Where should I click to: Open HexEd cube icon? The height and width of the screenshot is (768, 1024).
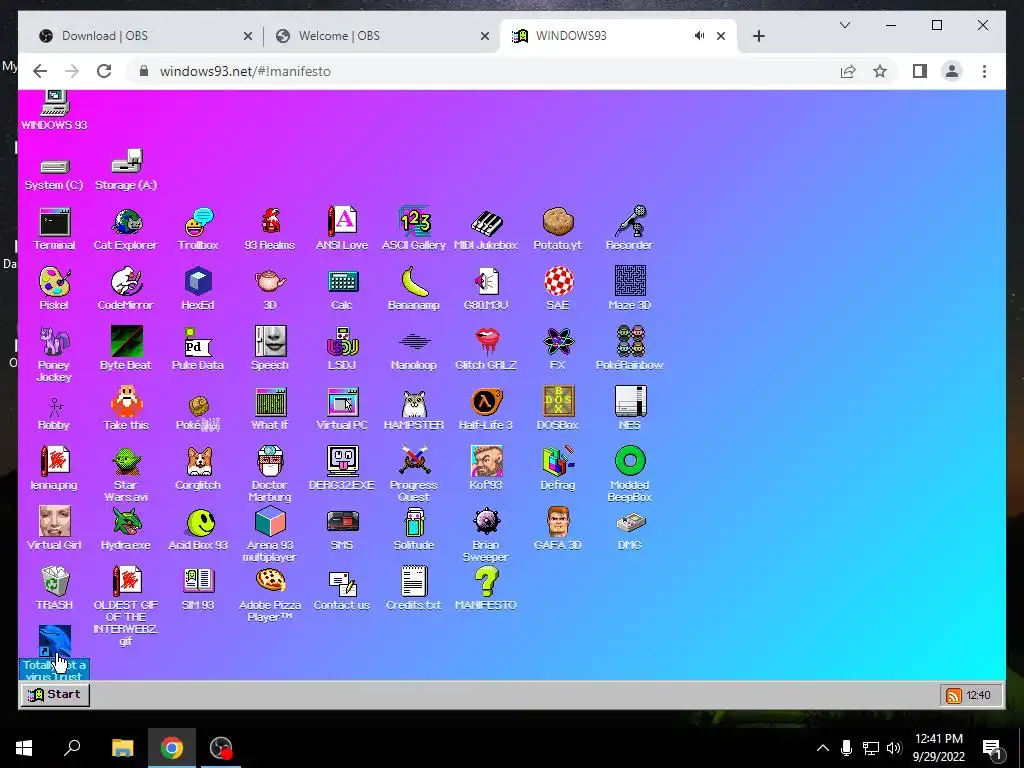coord(198,289)
